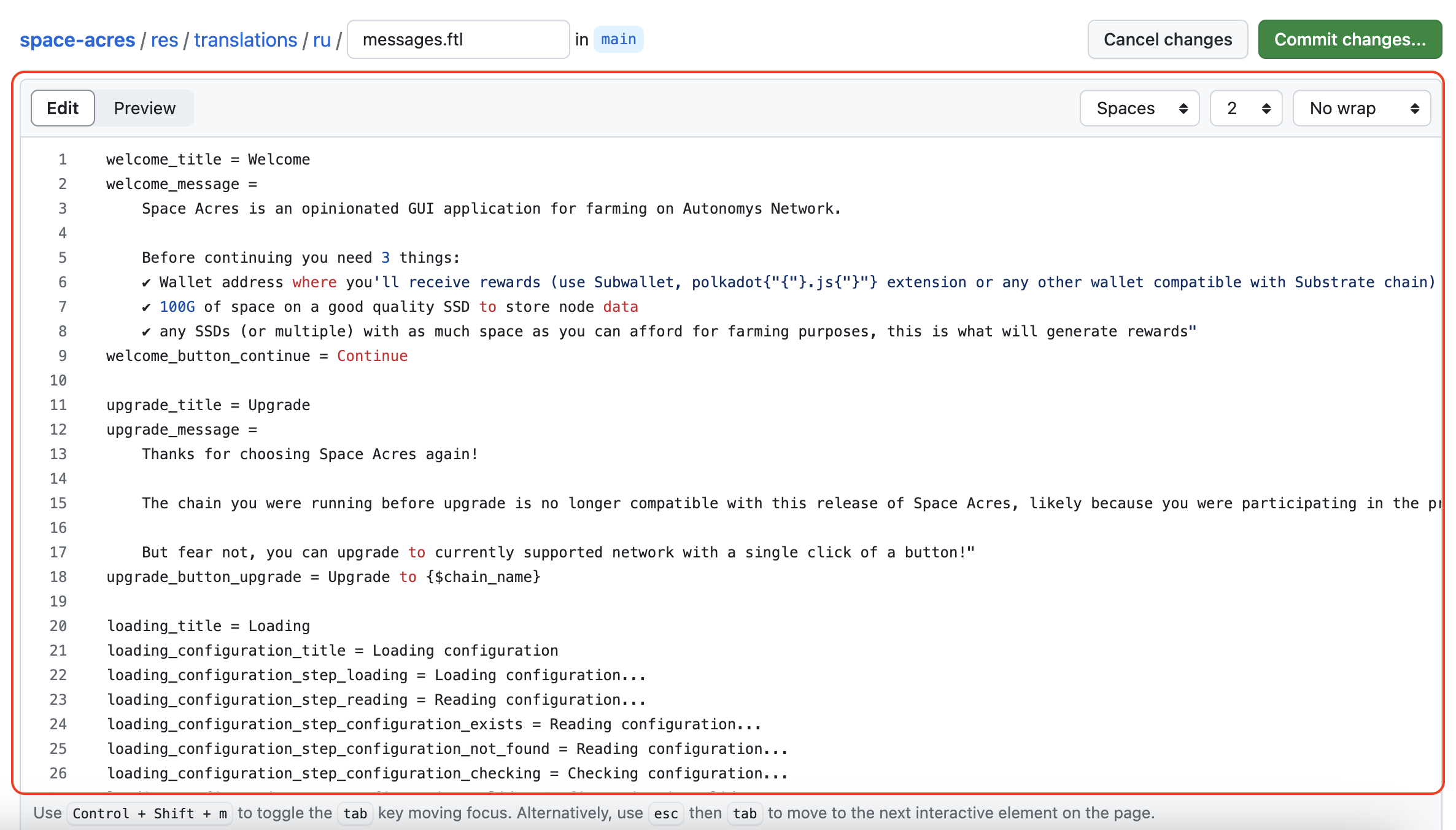Select the Edit tab
1456x830 pixels.
(x=63, y=108)
